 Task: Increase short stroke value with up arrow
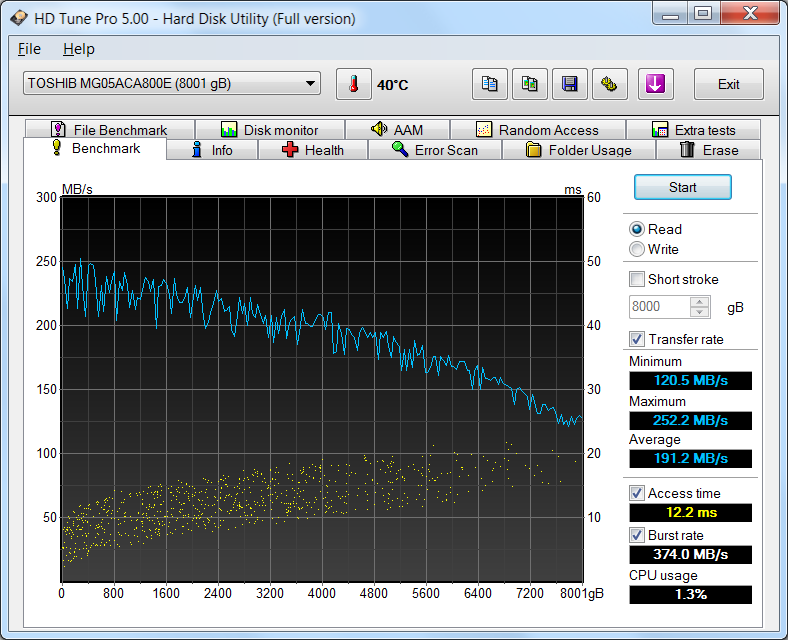pos(700,302)
